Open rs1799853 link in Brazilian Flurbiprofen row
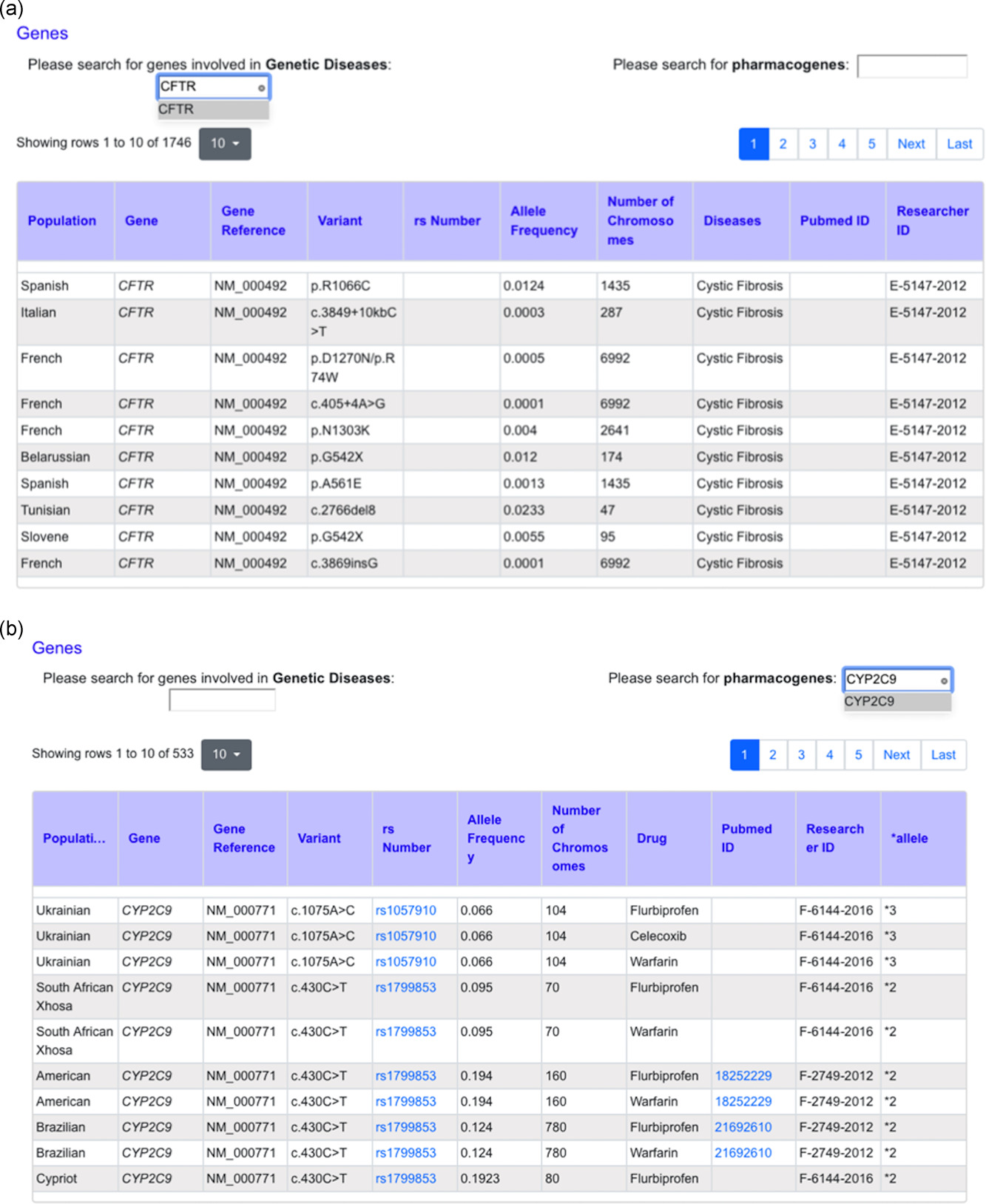986x1204 pixels. (x=405, y=1128)
